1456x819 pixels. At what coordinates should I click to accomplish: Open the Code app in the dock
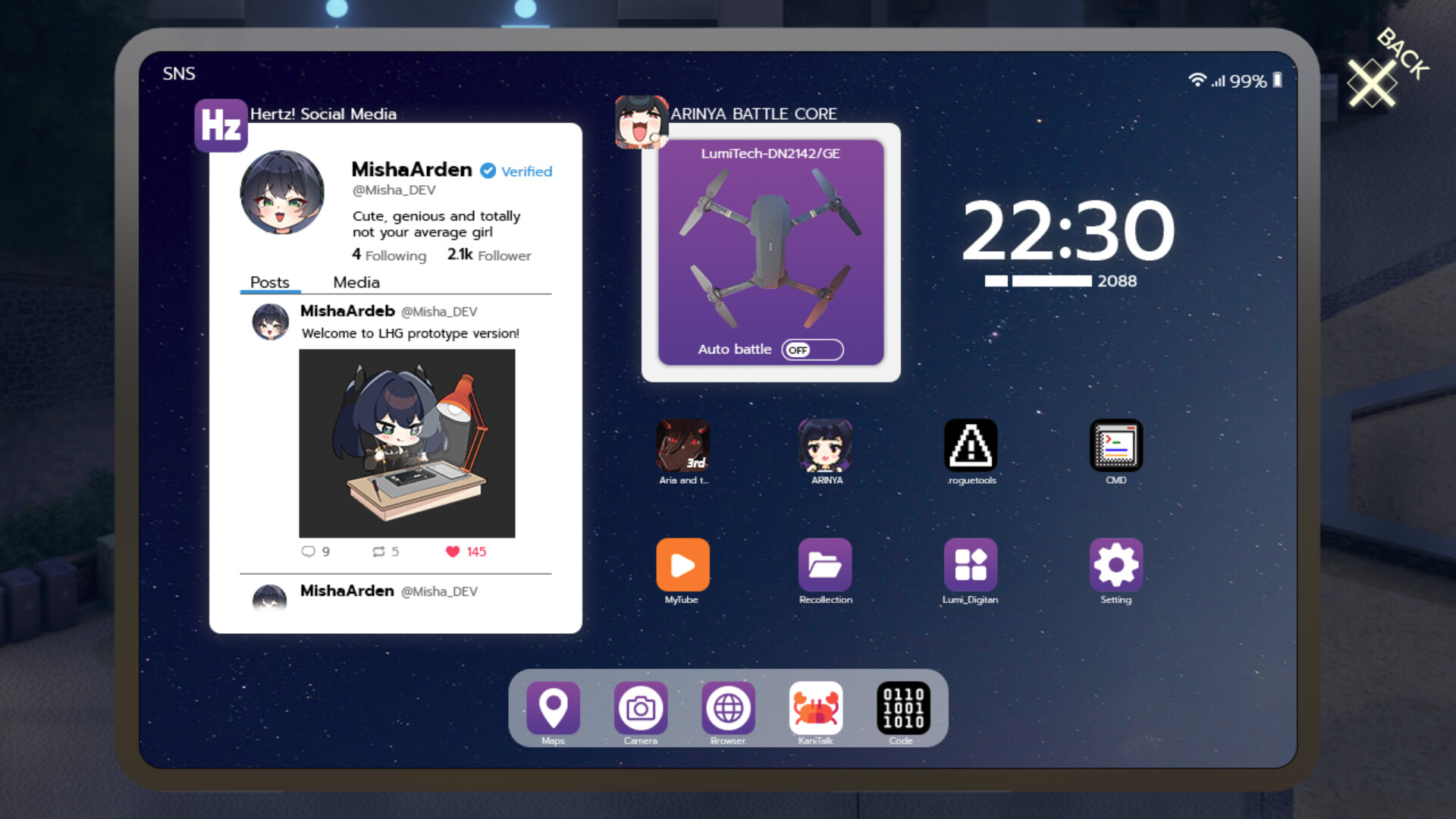coord(903,707)
